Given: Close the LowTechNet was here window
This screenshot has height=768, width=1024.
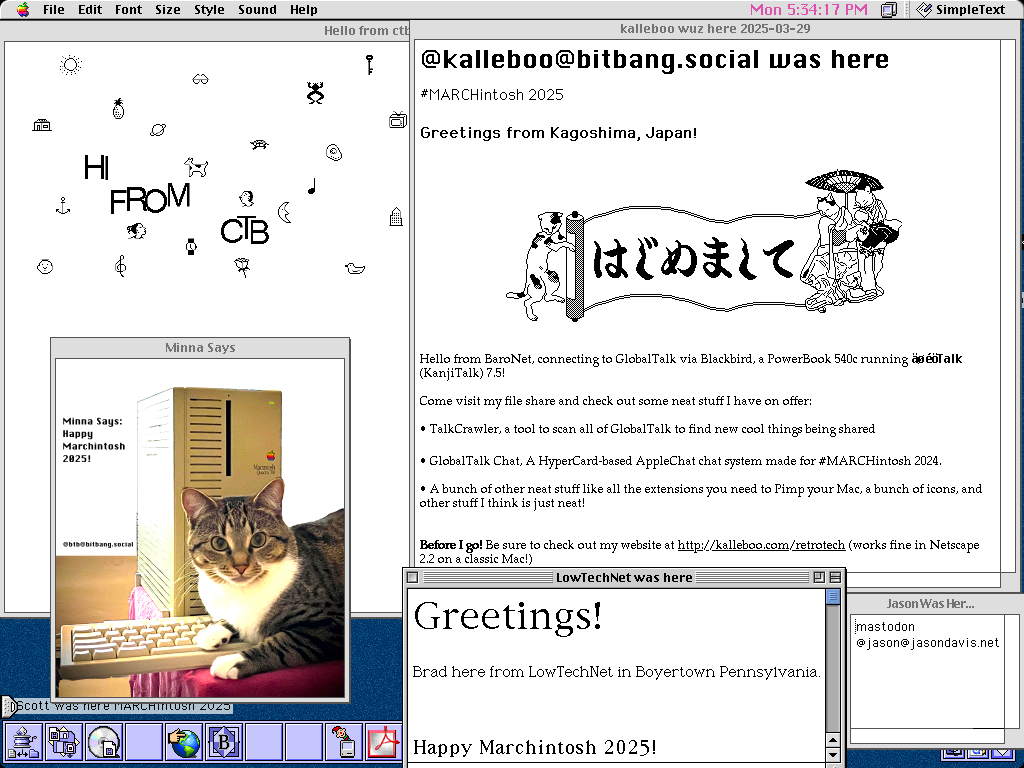Looking at the screenshot, I should 412,577.
